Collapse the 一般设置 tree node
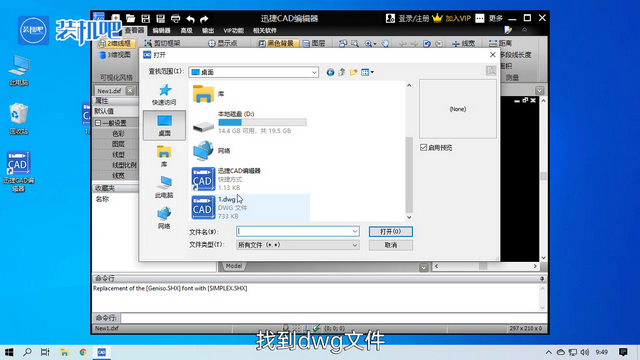The image size is (640, 360). (98, 123)
